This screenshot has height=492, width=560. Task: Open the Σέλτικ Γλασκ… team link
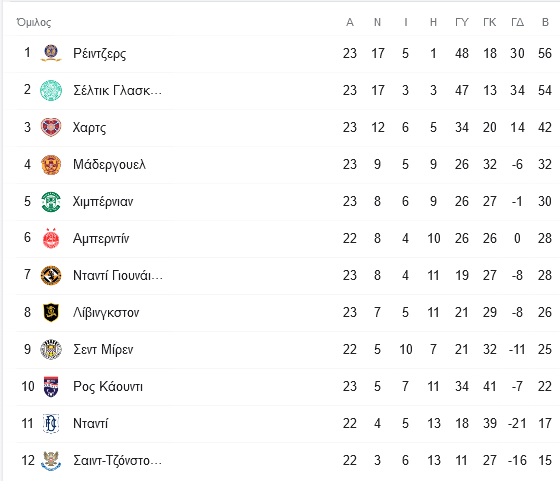pyautogui.click(x=118, y=90)
